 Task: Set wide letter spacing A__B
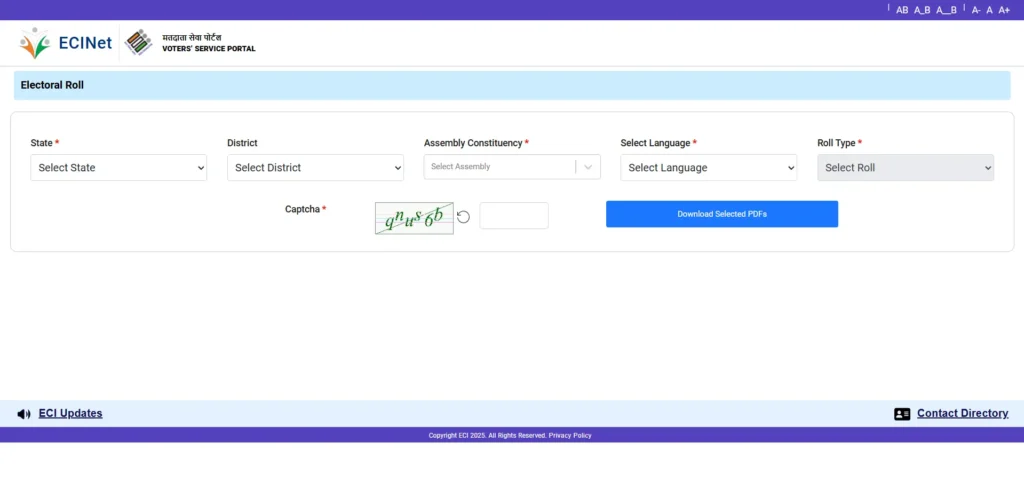pos(946,10)
